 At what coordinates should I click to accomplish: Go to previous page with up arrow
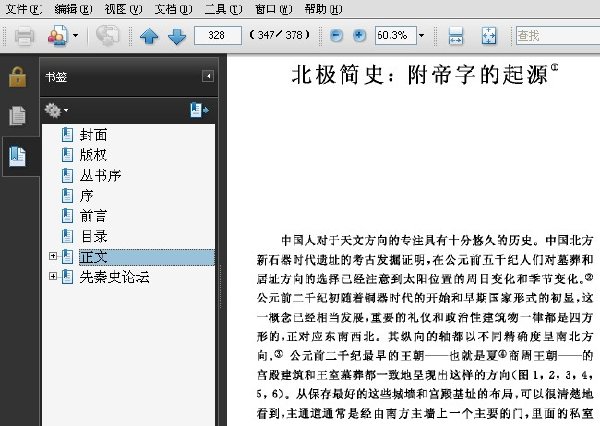(149, 36)
